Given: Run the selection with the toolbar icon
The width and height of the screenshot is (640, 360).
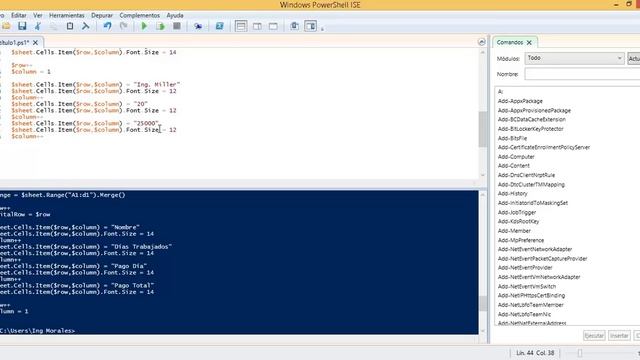Looking at the screenshot, I should tap(160, 26).
